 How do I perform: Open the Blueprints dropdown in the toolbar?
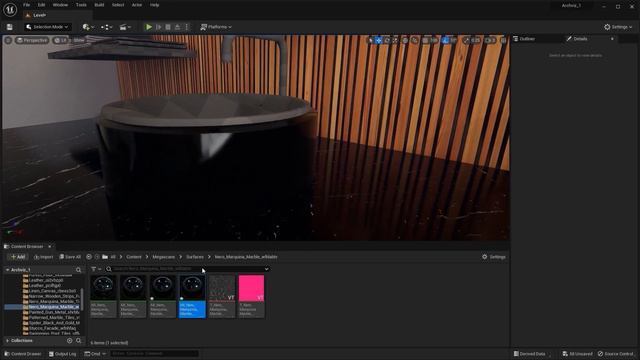click(x=107, y=27)
